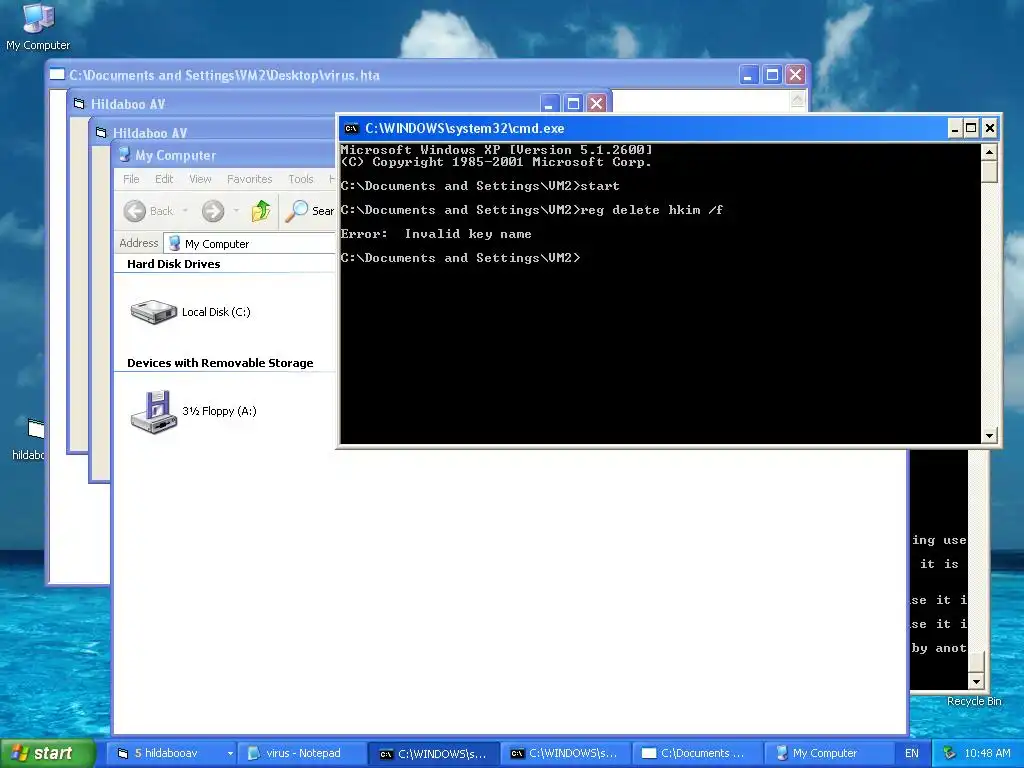
Task: Maximize the virus.hta window
Action: click(x=772, y=75)
